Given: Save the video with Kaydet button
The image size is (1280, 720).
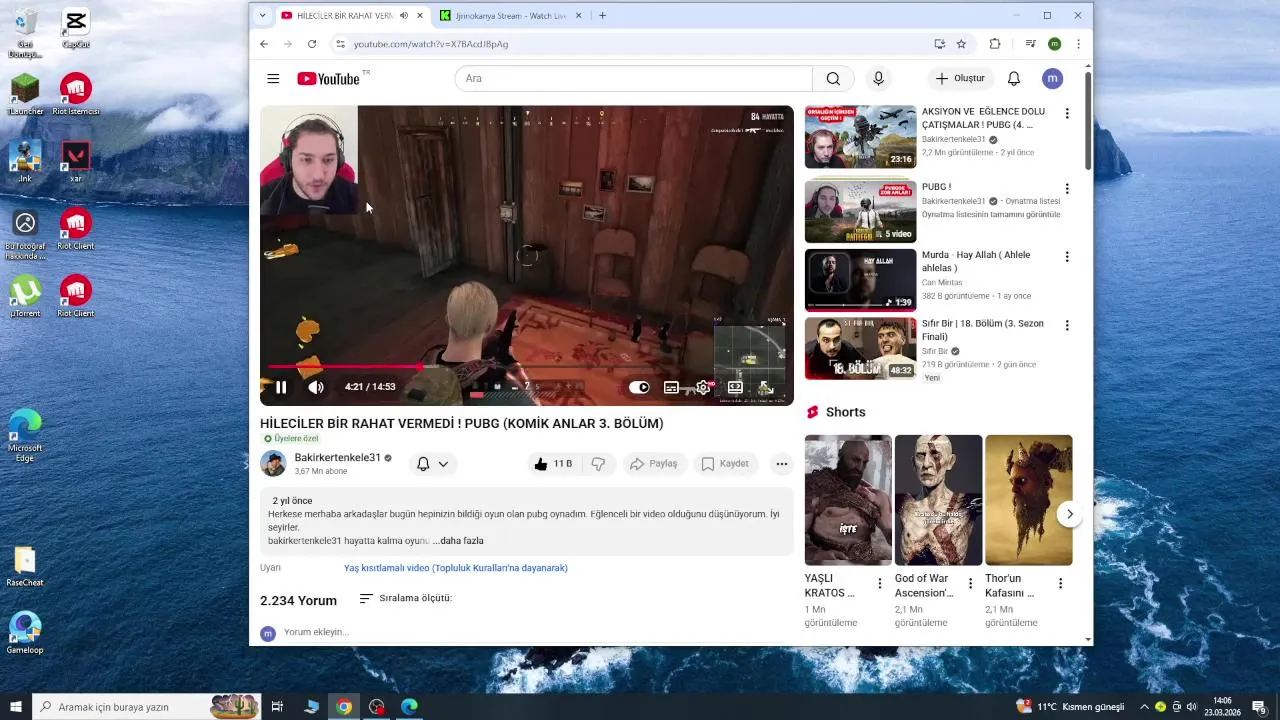Looking at the screenshot, I should (725, 464).
